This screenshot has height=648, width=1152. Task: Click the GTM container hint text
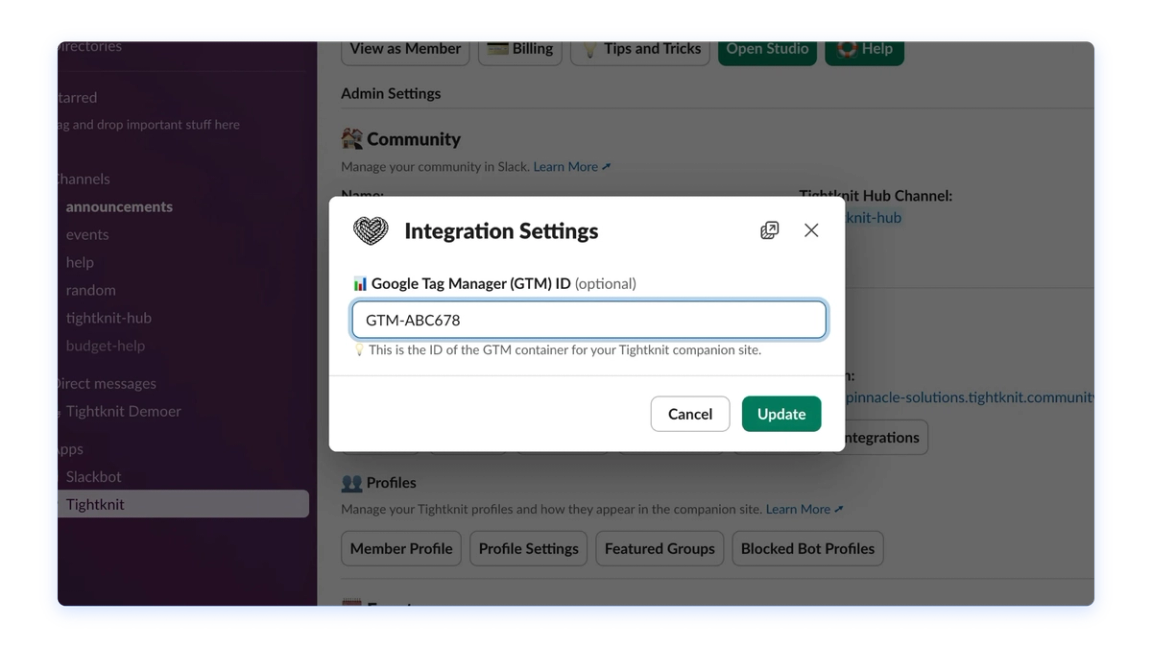(x=564, y=350)
